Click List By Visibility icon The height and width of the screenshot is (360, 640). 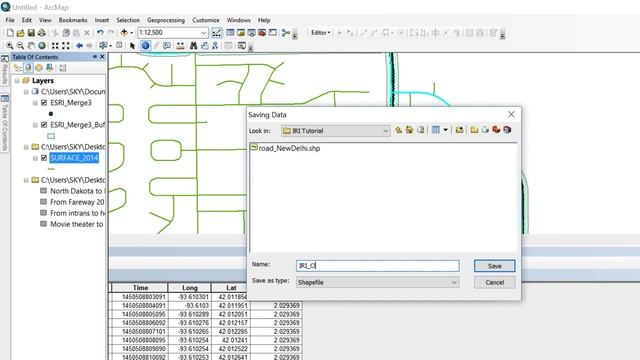click(x=39, y=68)
